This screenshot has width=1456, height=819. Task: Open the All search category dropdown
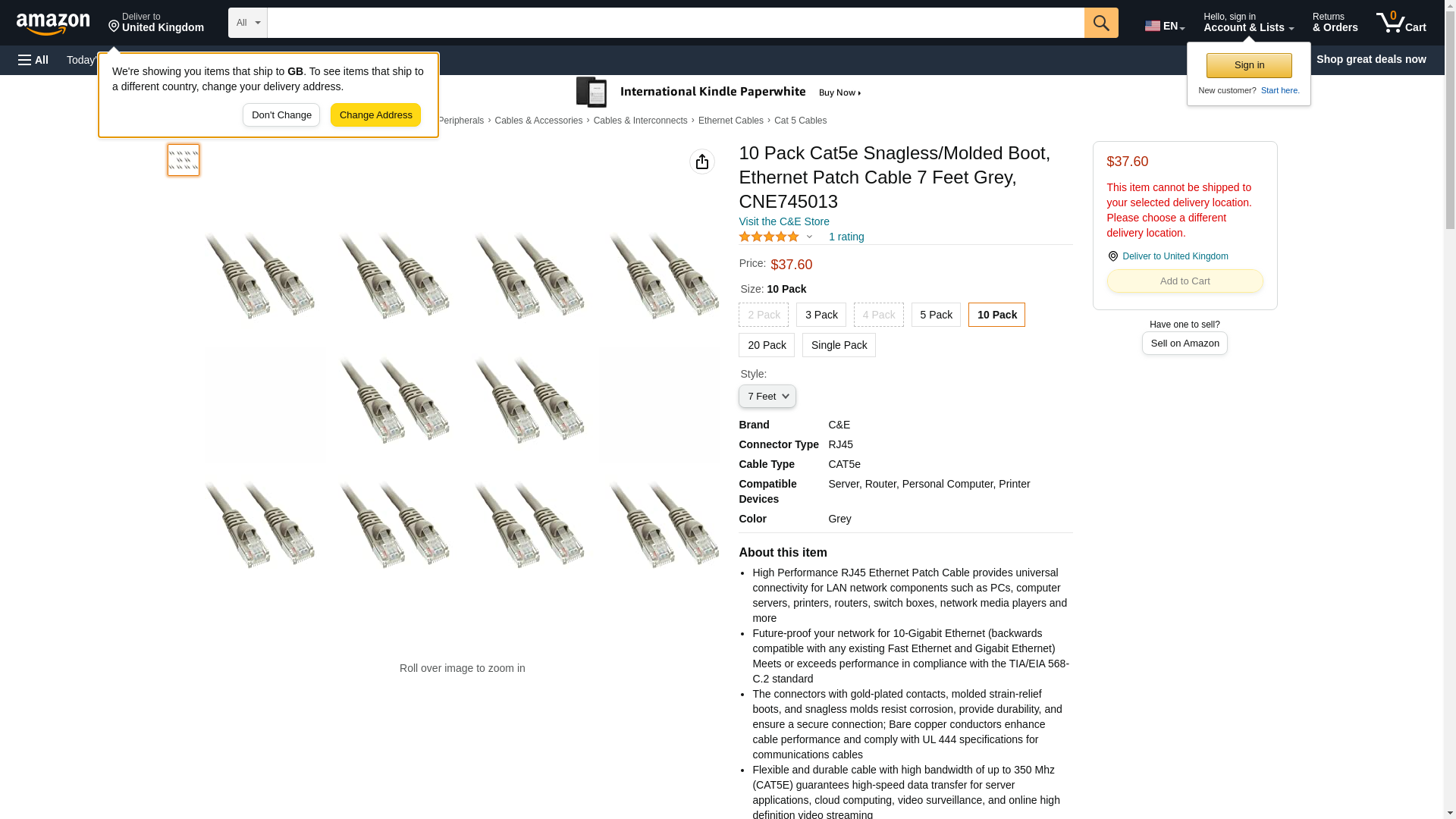click(248, 23)
